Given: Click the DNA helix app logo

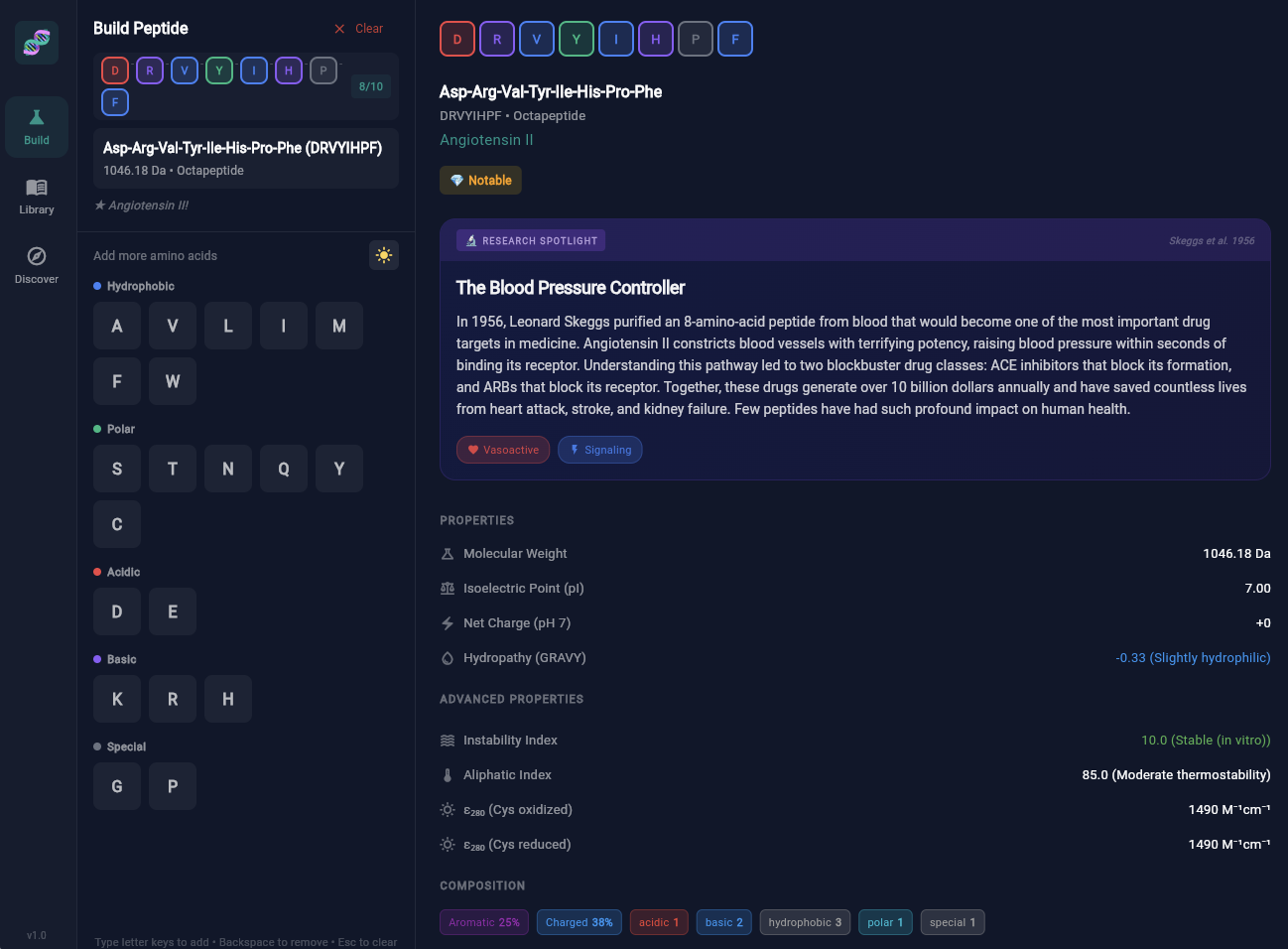Looking at the screenshot, I should coord(36,43).
